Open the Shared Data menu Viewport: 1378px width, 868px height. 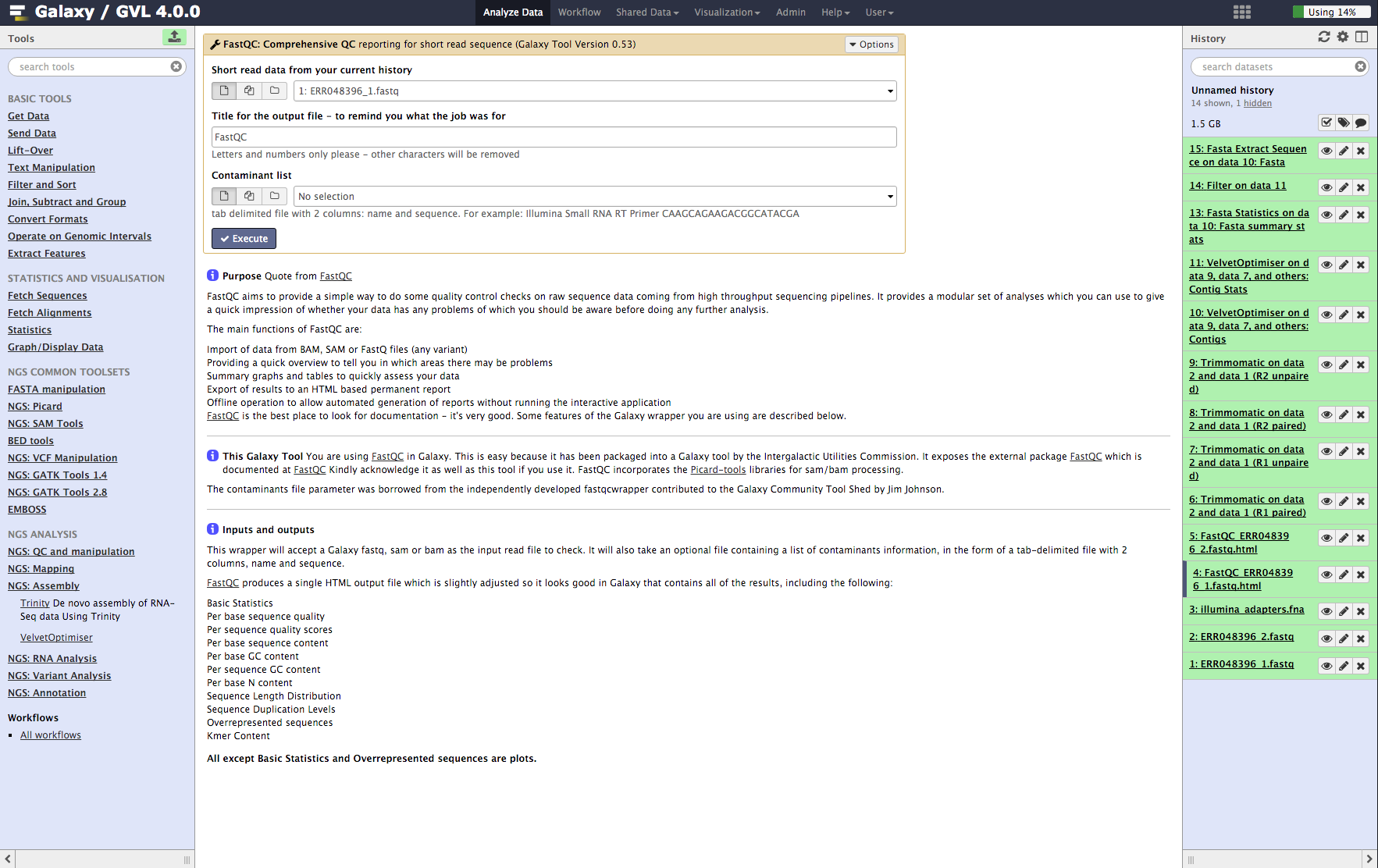646,12
